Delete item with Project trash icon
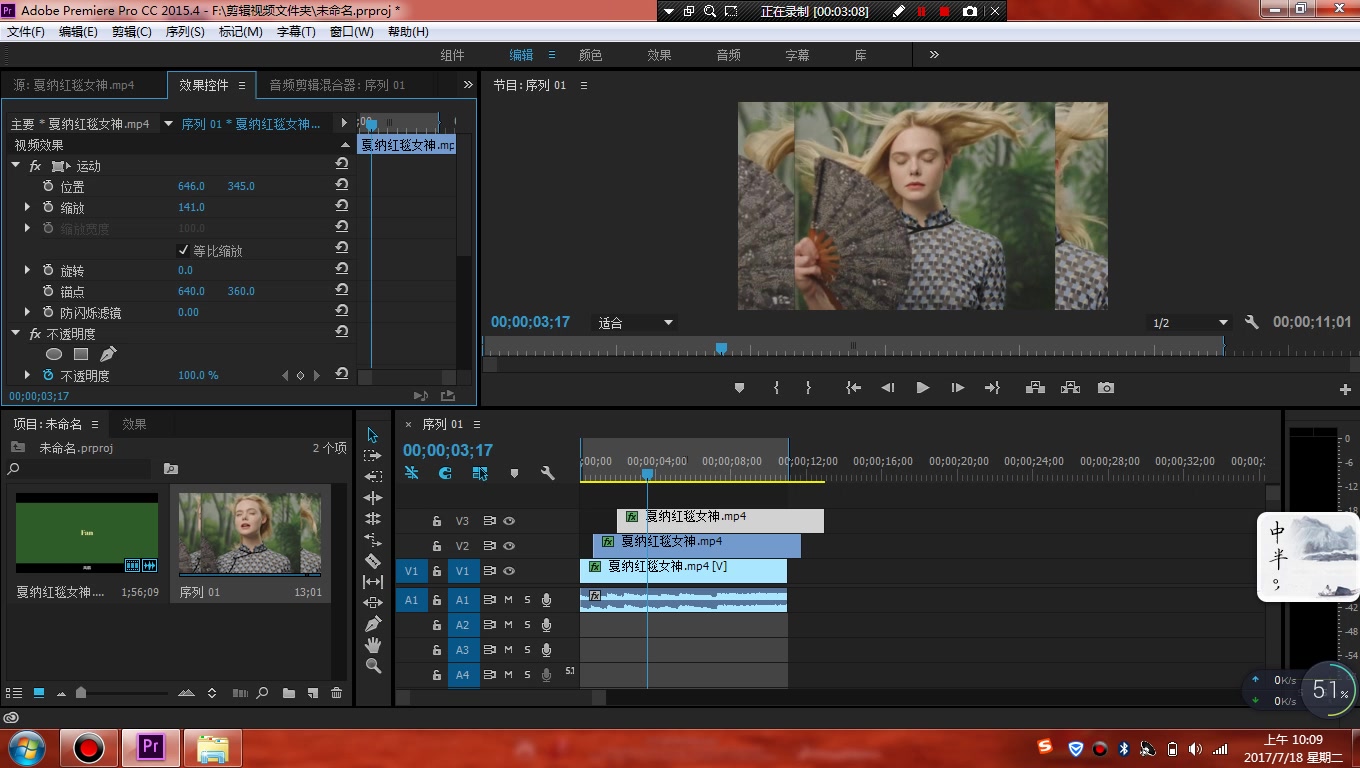1360x768 pixels. [x=336, y=693]
